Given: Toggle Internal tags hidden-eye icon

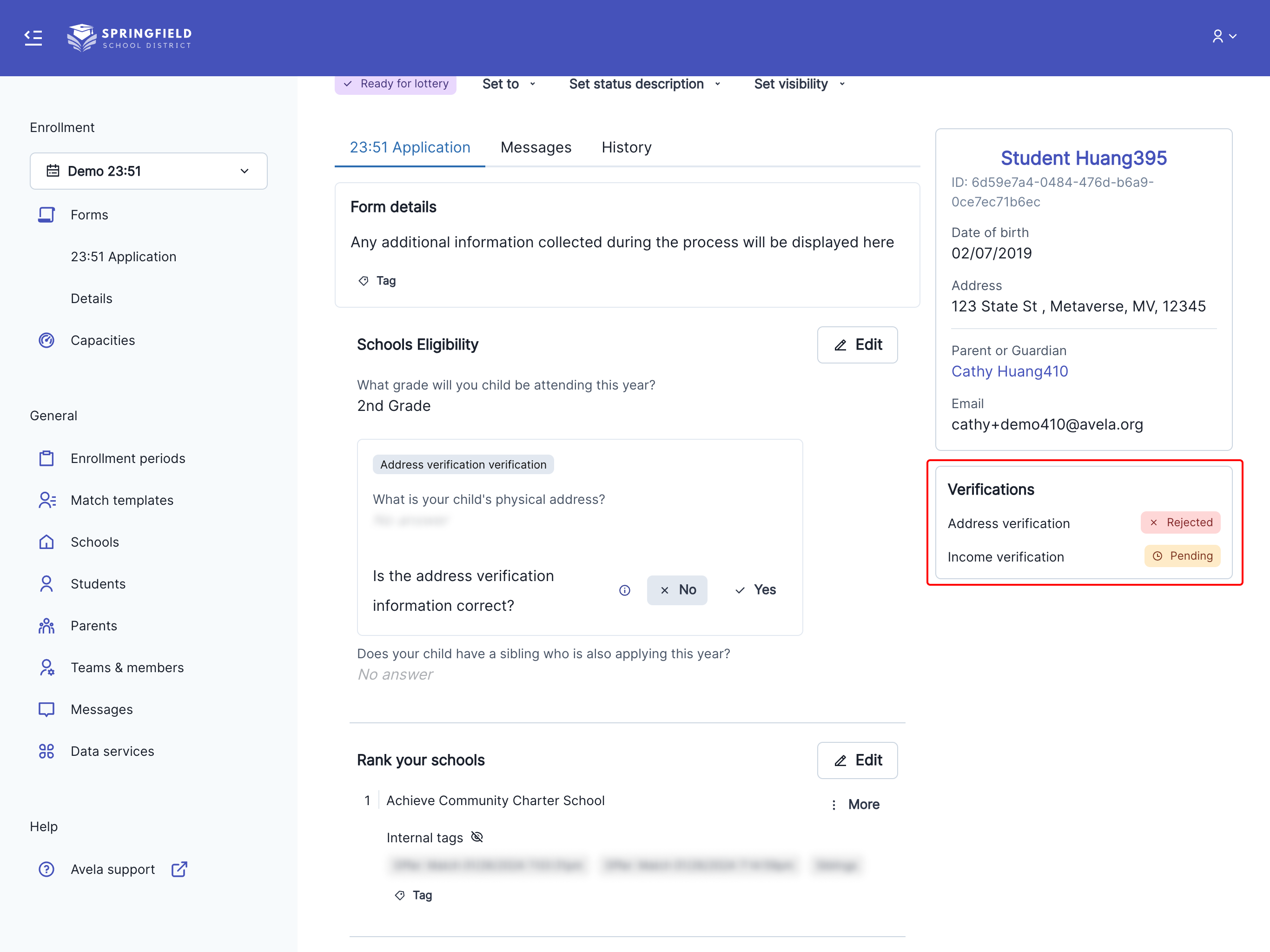Looking at the screenshot, I should coord(477,837).
